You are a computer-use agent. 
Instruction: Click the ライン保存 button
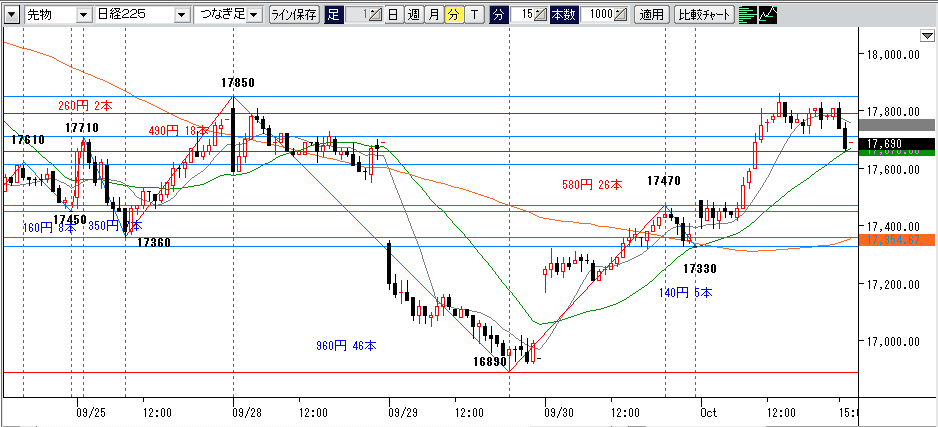click(294, 15)
